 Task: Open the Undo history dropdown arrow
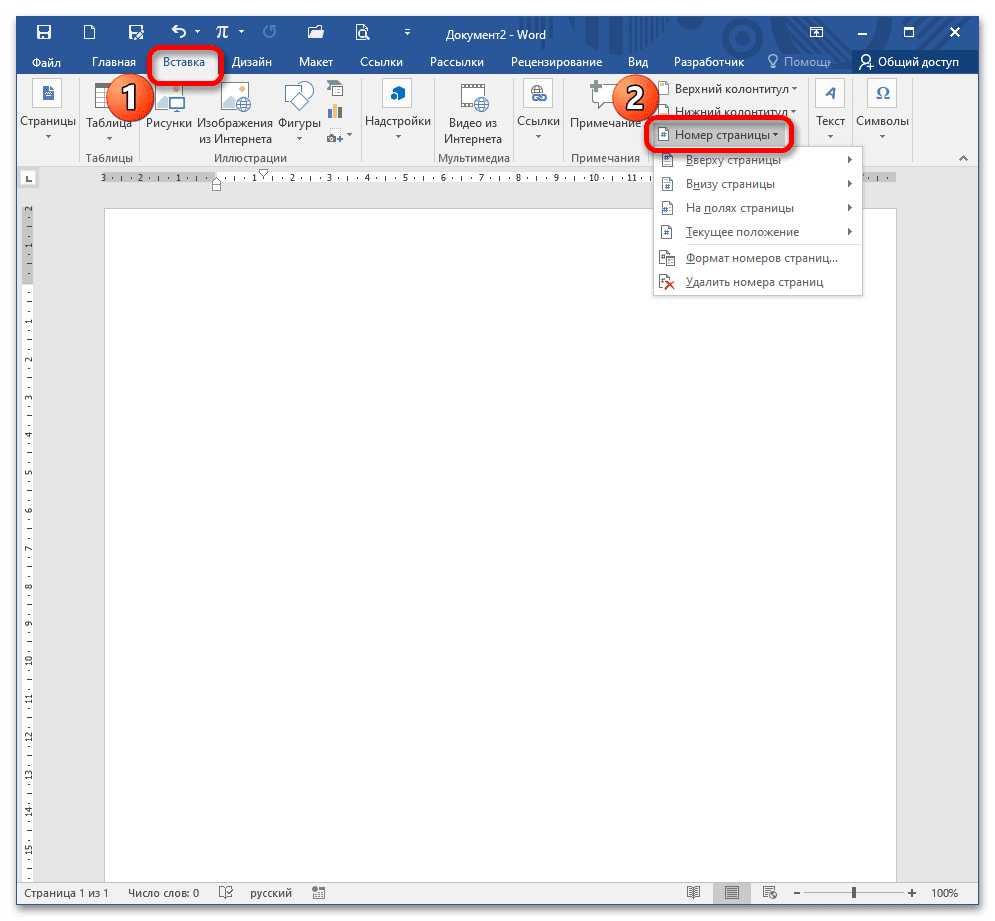197,32
